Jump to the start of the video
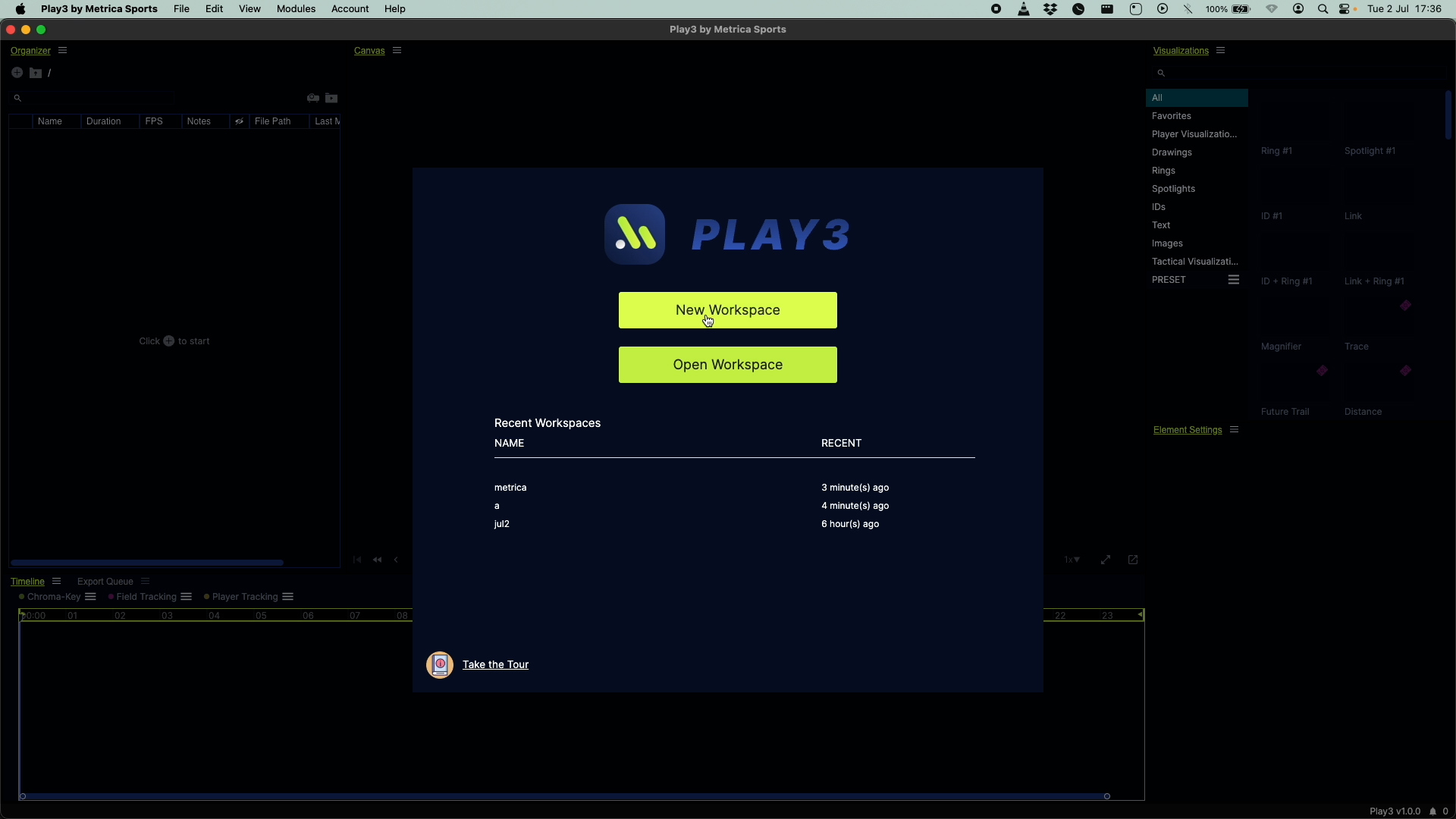This screenshot has height=819, width=1456. click(x=357, y=560)
